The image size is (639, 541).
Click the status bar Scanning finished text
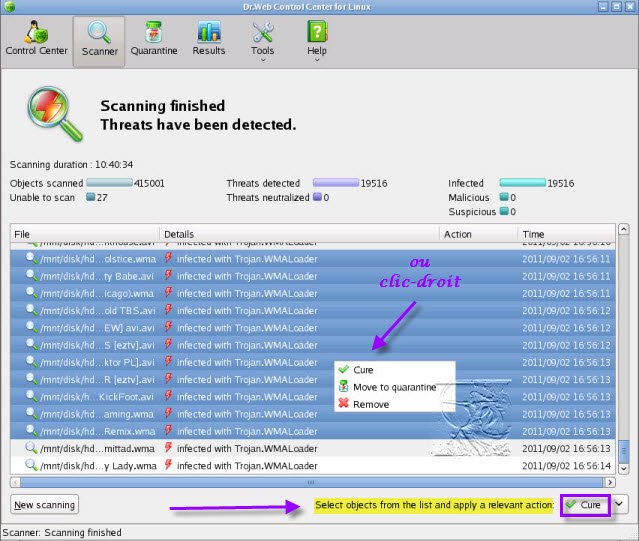pyautogui.click(x=83, y=532)
